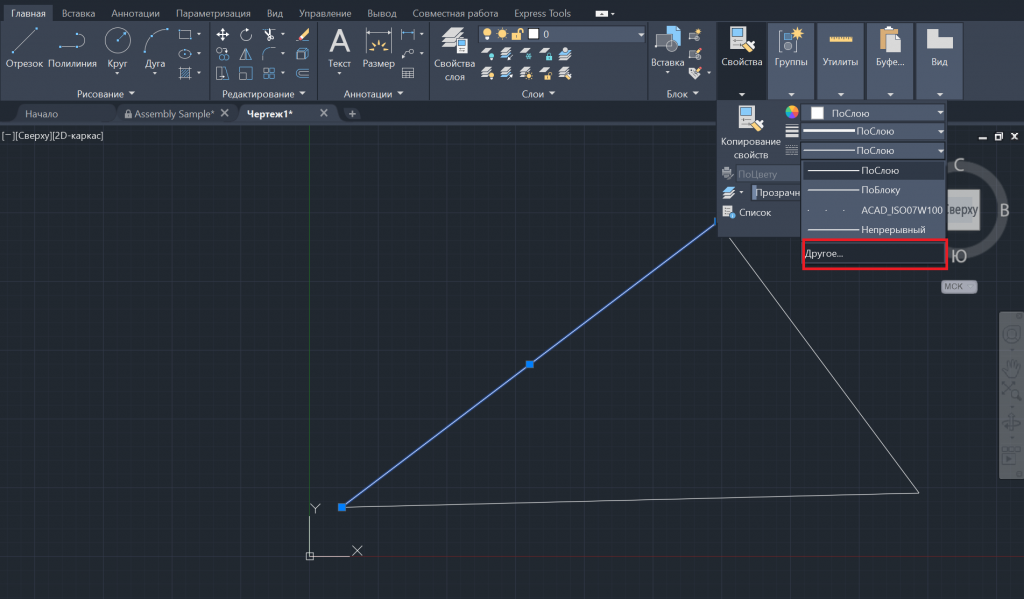Screen dimensions: 1024x599
Task: Open the layer 0 dropdown list
Action: point(641,34)
